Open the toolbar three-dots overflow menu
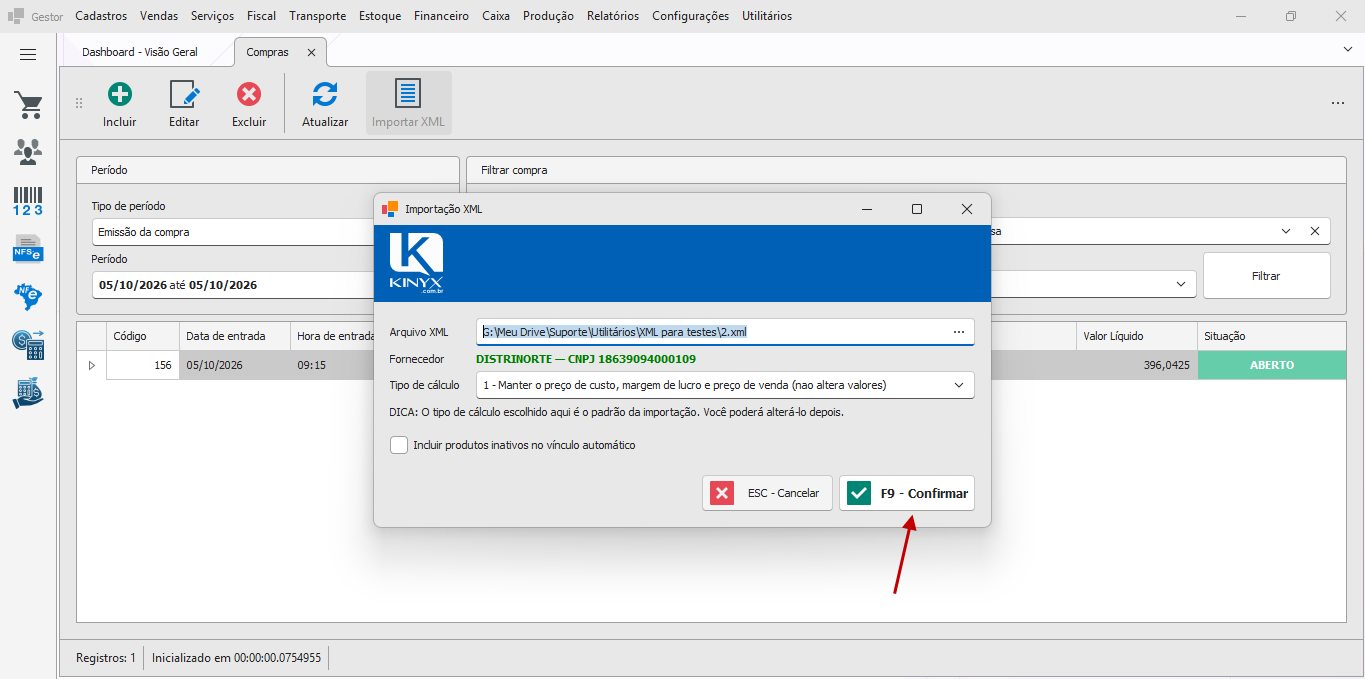This screenshot has width=1365, height=679. [x=1337, y=103]
